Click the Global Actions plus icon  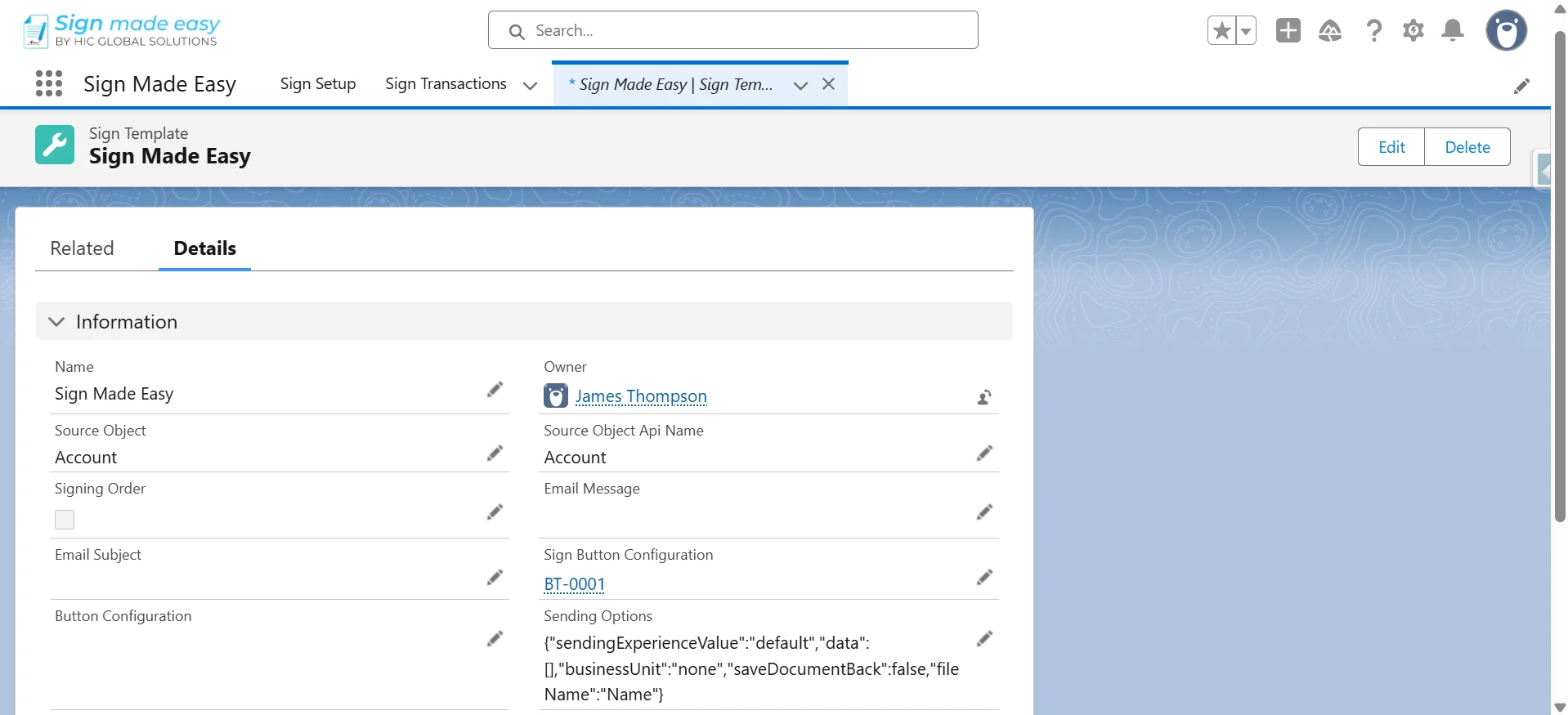(1288, 31)
